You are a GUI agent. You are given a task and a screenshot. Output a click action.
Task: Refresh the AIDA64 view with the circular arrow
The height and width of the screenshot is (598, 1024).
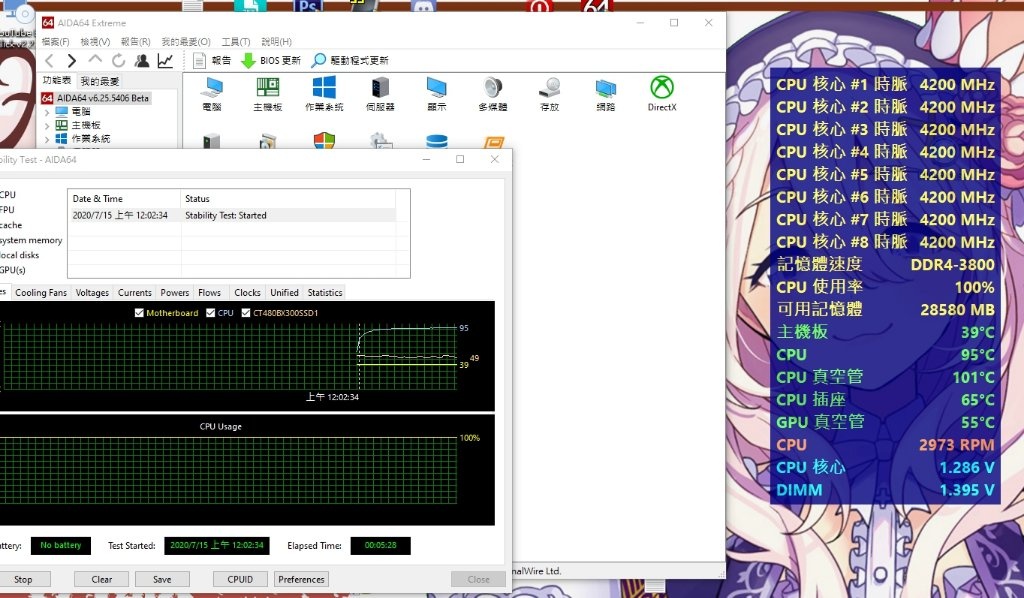tap(118, 61)
